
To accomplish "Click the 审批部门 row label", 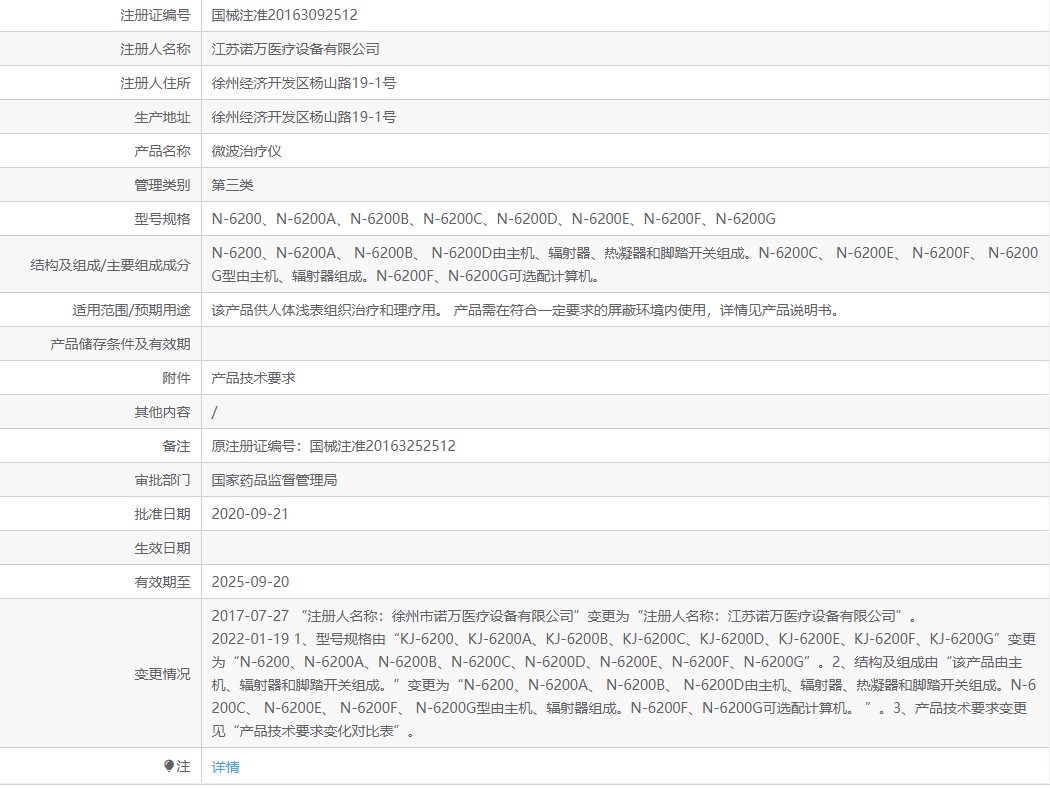I will click(163, 480).
